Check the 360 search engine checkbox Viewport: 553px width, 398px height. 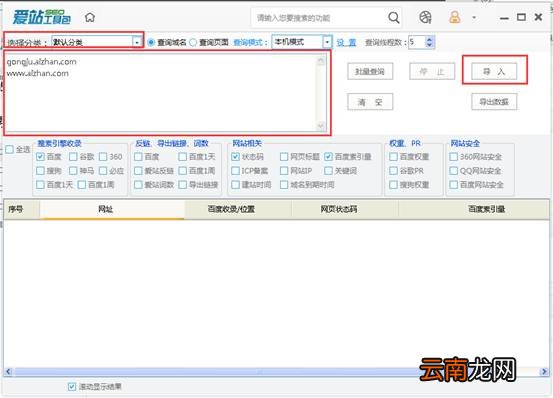103,157
